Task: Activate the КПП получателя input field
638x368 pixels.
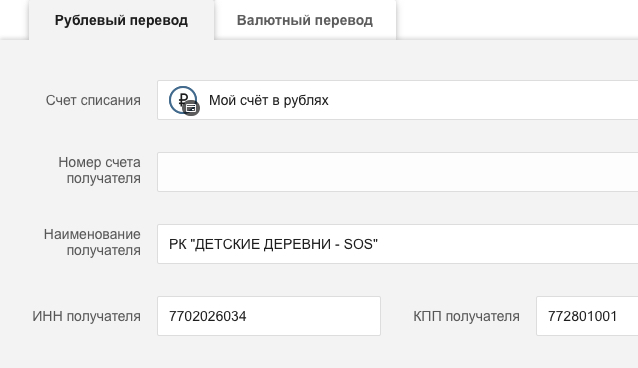Action: (587, 316)
